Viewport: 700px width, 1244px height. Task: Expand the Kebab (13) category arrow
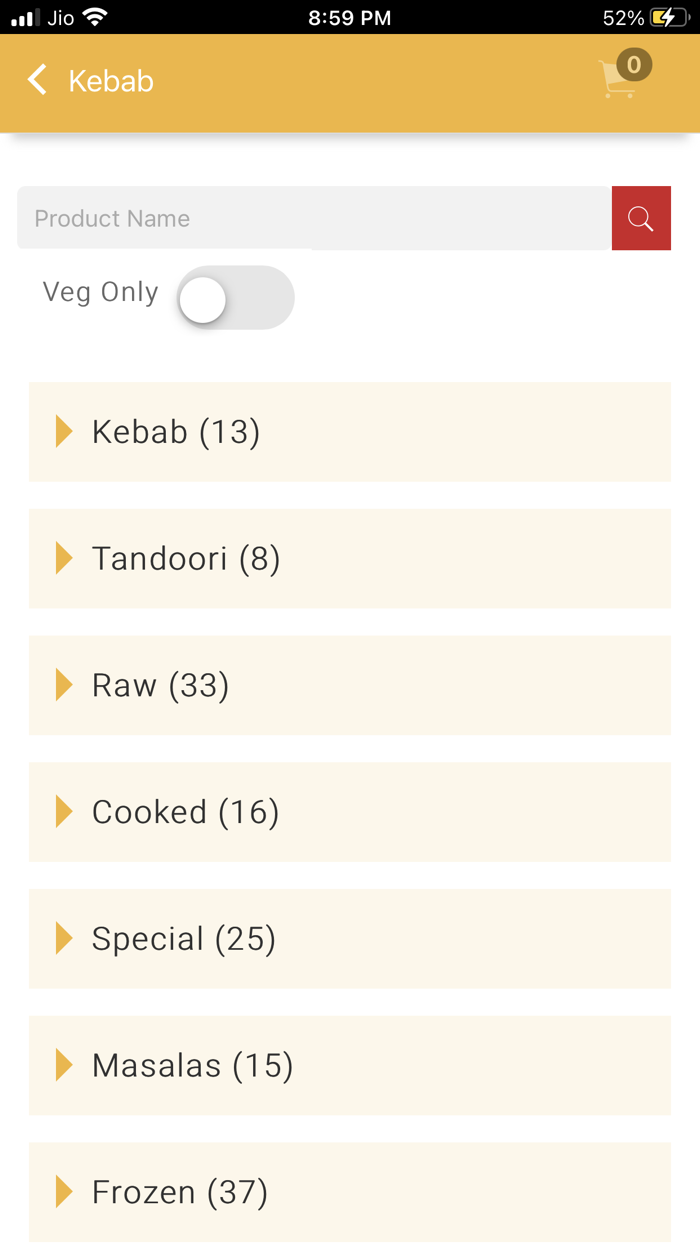(x=64, y=432)
